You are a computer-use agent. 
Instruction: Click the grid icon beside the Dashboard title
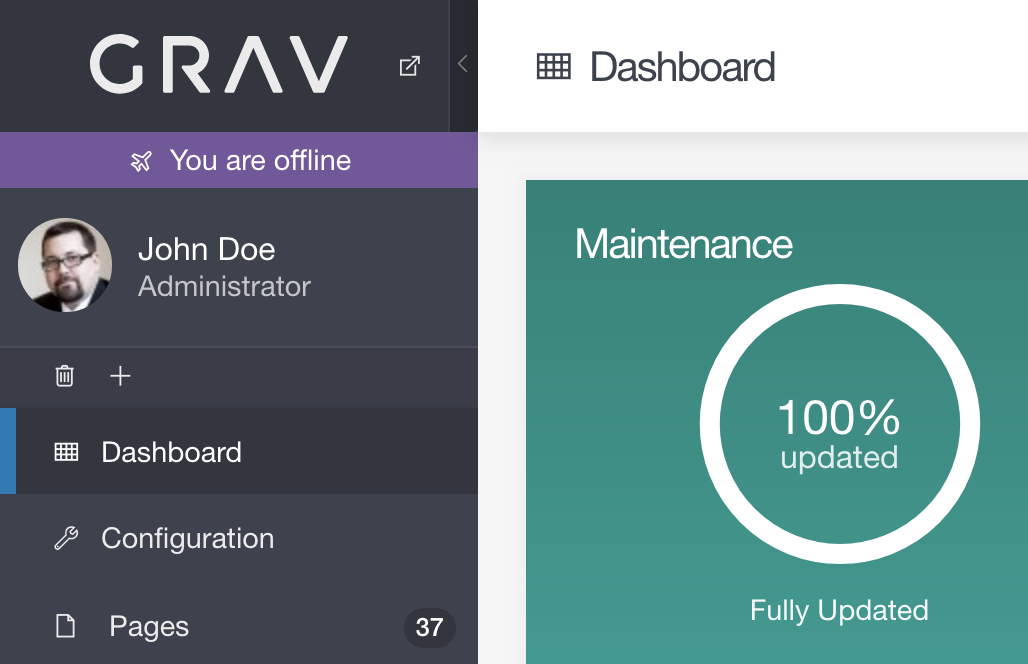554,67
